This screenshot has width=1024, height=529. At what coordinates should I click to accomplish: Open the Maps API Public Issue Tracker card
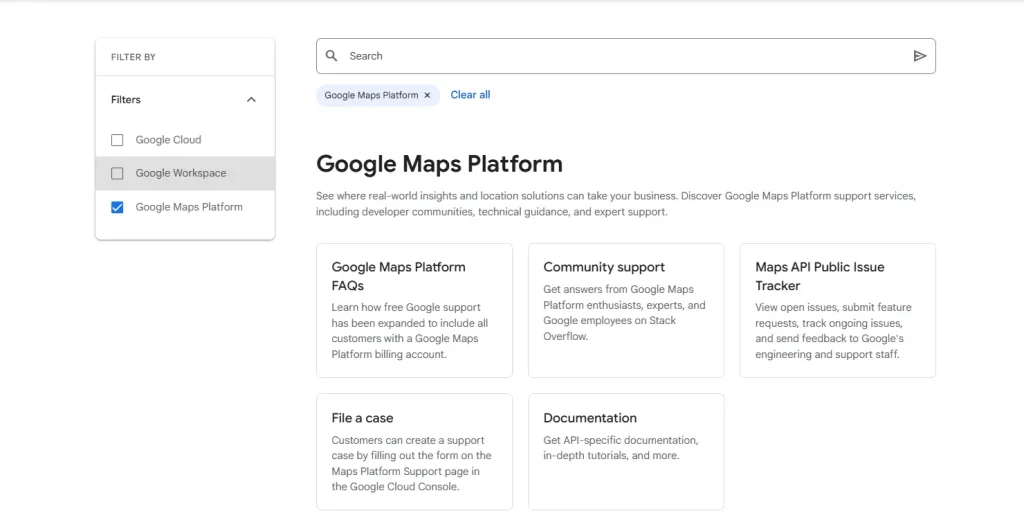point(837,310)
